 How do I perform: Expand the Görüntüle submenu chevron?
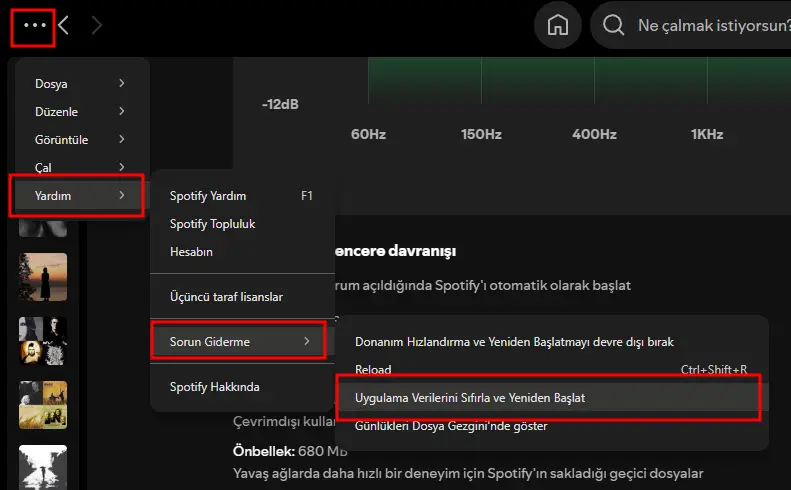click(x=122, y=139)
